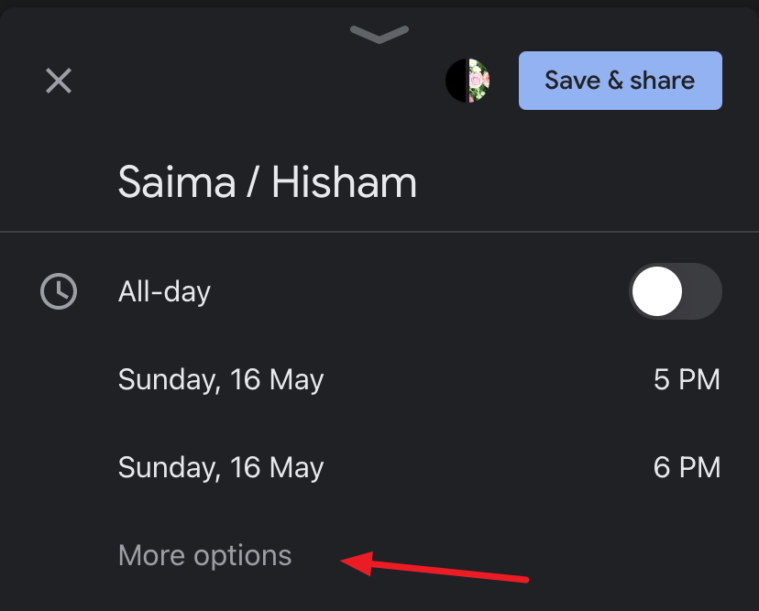Tap the All-day label text
The image size is (759, 611).
coord(164,291)
